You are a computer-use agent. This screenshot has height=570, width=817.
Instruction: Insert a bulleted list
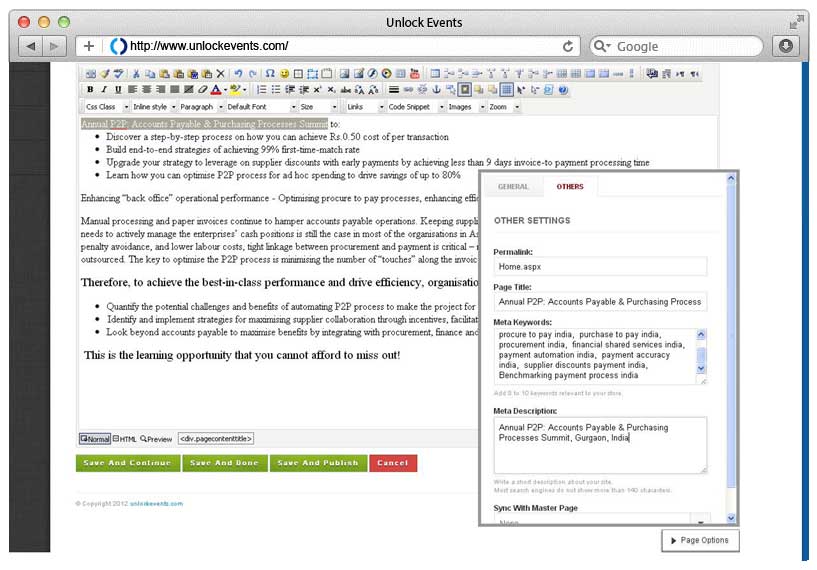tap(276, 90)
